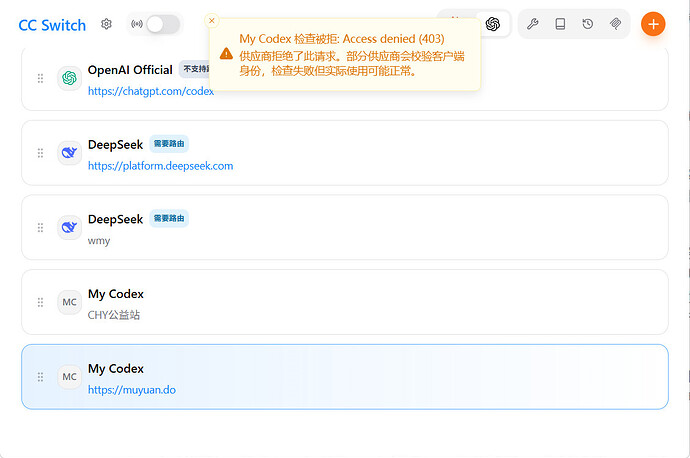Click the orange warning triangle icon
This screenshot has width=690, height=458.
tap(226, 54)
